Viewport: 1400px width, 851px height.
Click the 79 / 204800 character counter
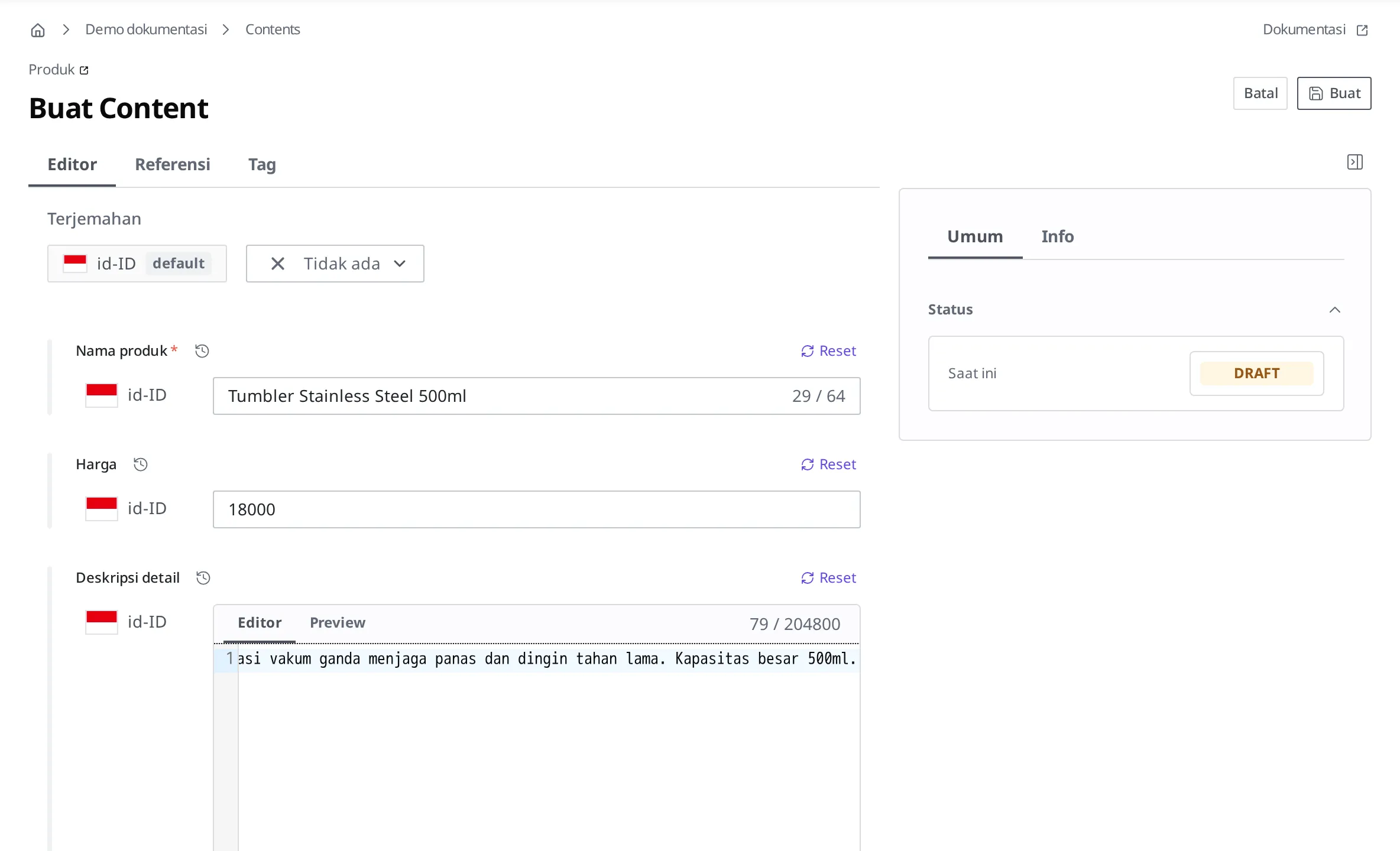(x=795, y=624)
